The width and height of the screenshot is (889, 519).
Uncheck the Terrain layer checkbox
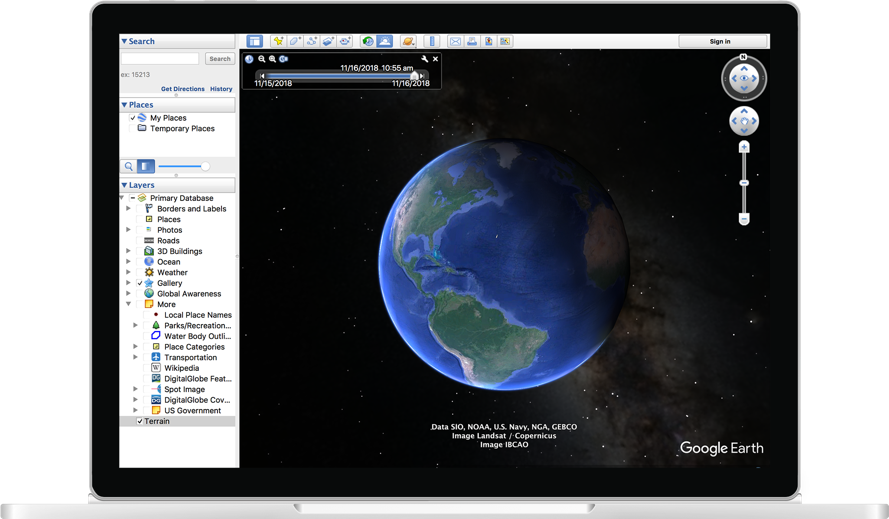point(140,422)
